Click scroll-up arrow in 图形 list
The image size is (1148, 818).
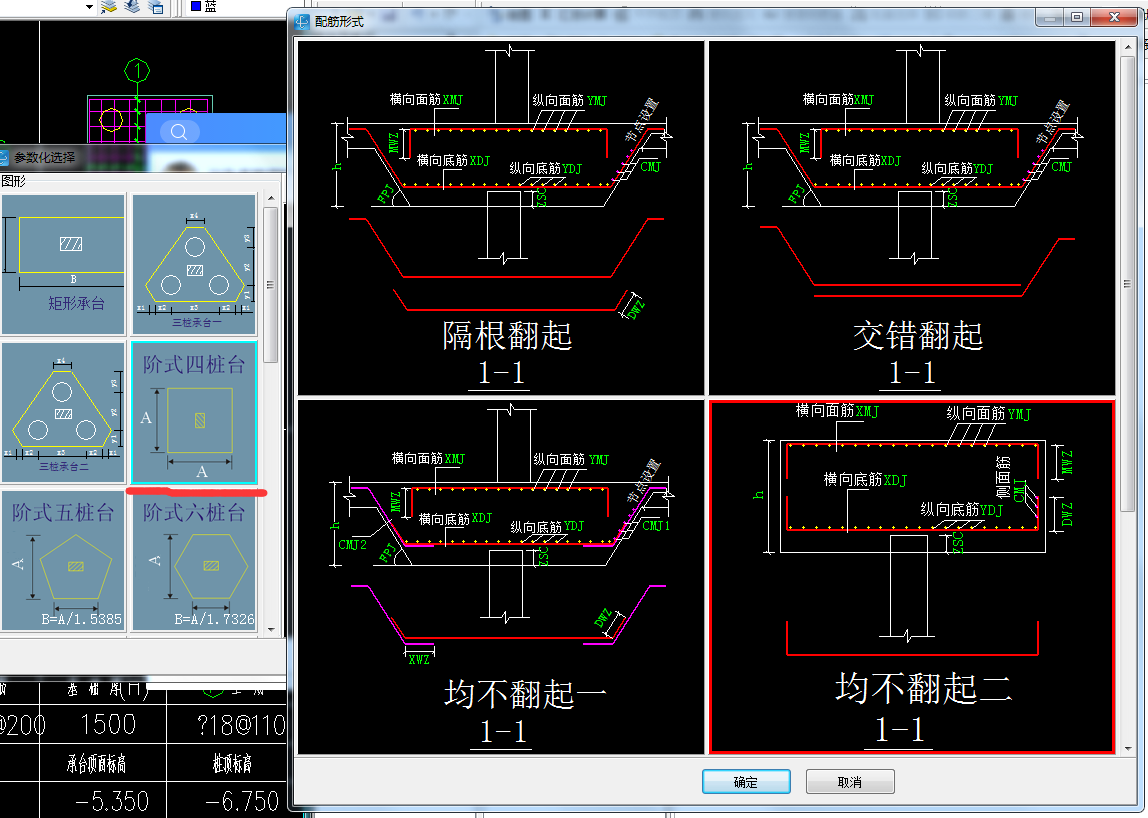tap(271, 198)
